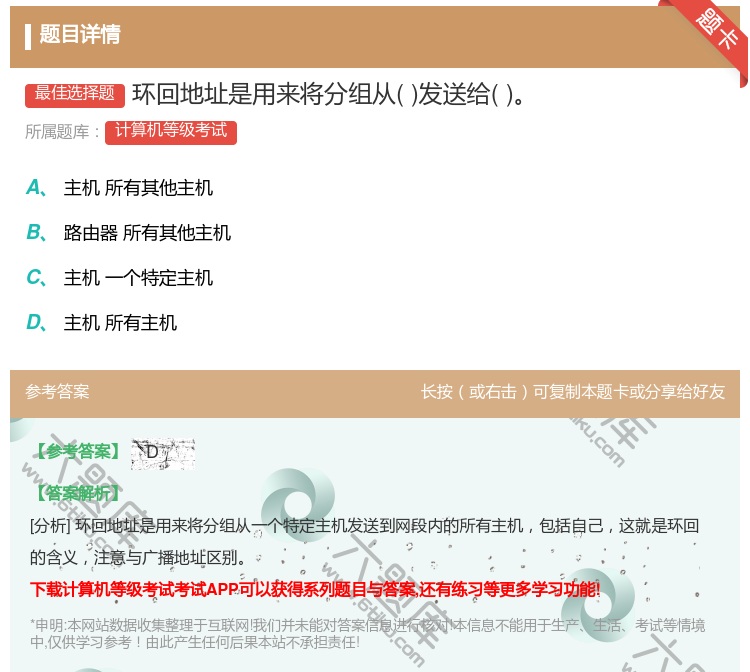Click the line 的含义，注意与广播地址区别

pos(138,558)
